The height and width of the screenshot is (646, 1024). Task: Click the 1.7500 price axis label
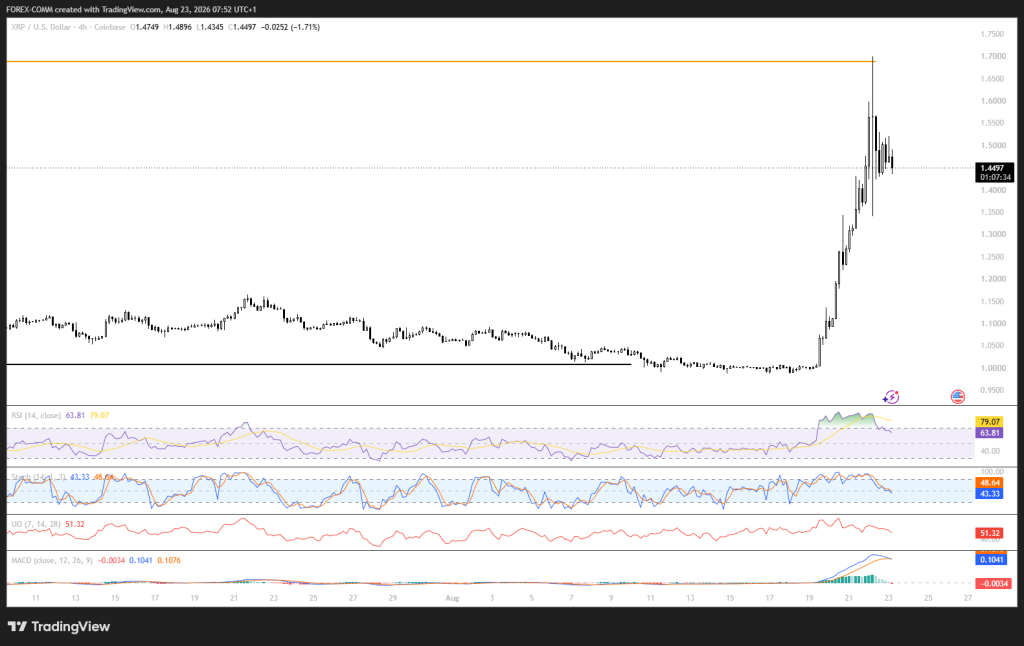[992, 34]
